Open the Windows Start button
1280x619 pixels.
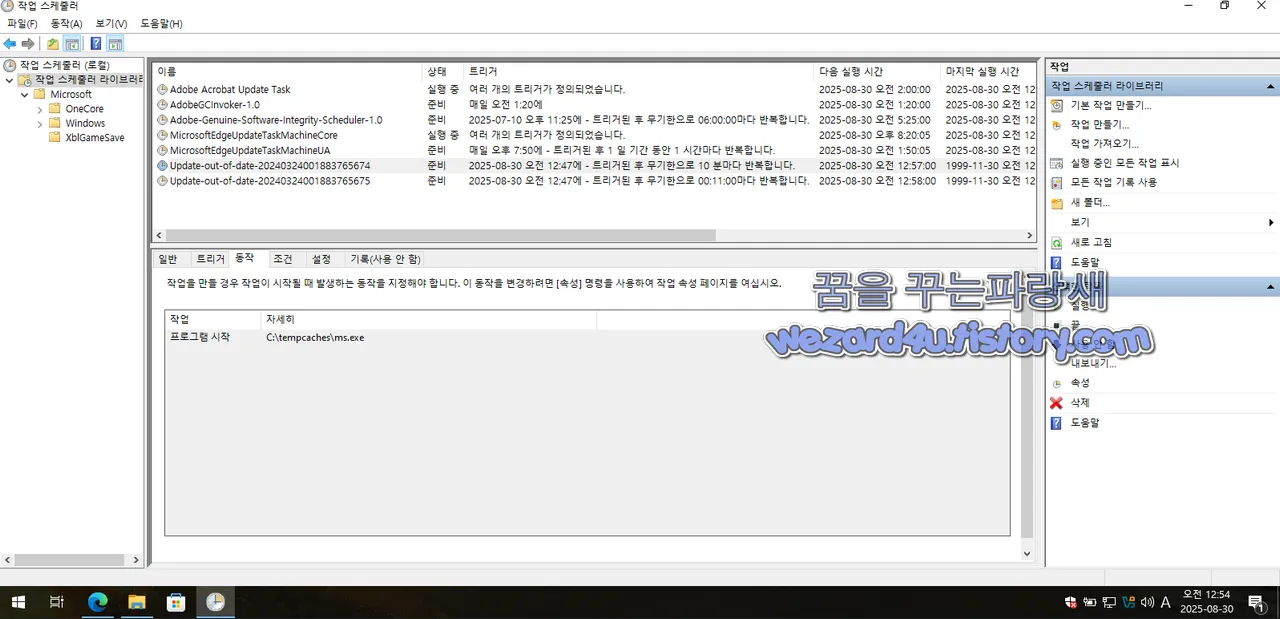click(x=18, y=602)
